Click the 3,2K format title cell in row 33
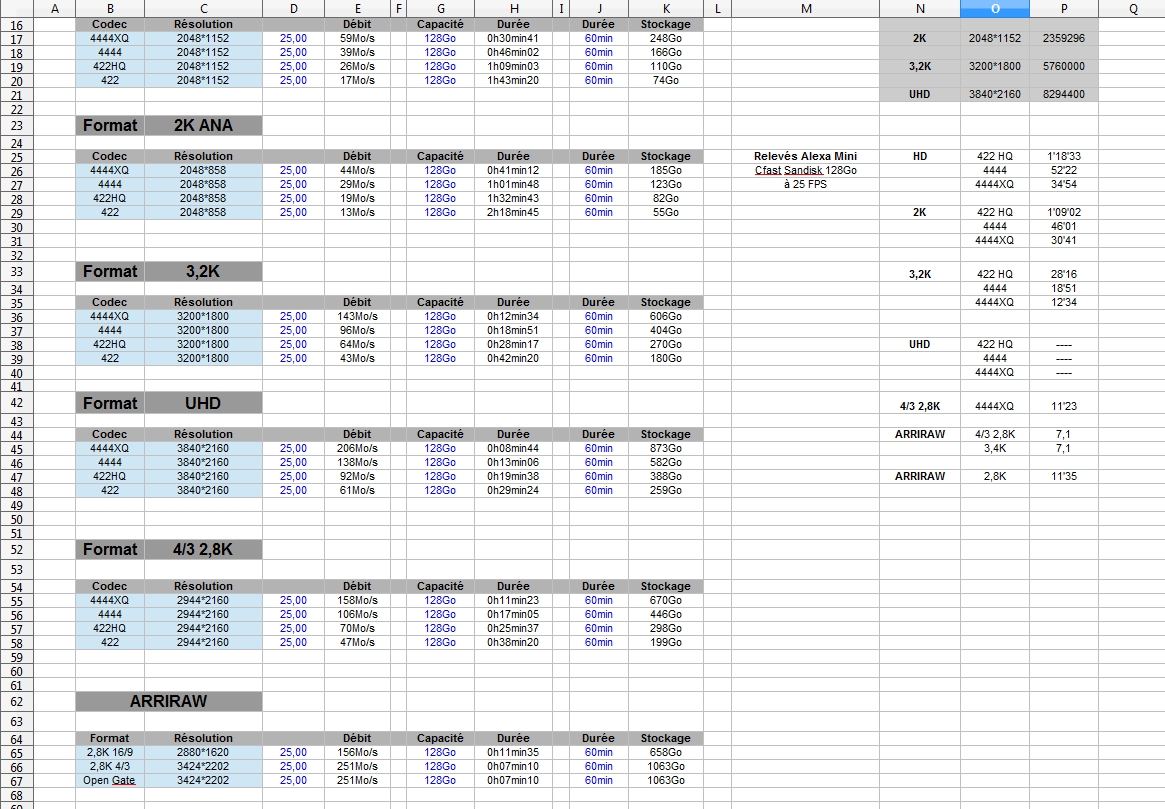 tap(203, 272)
